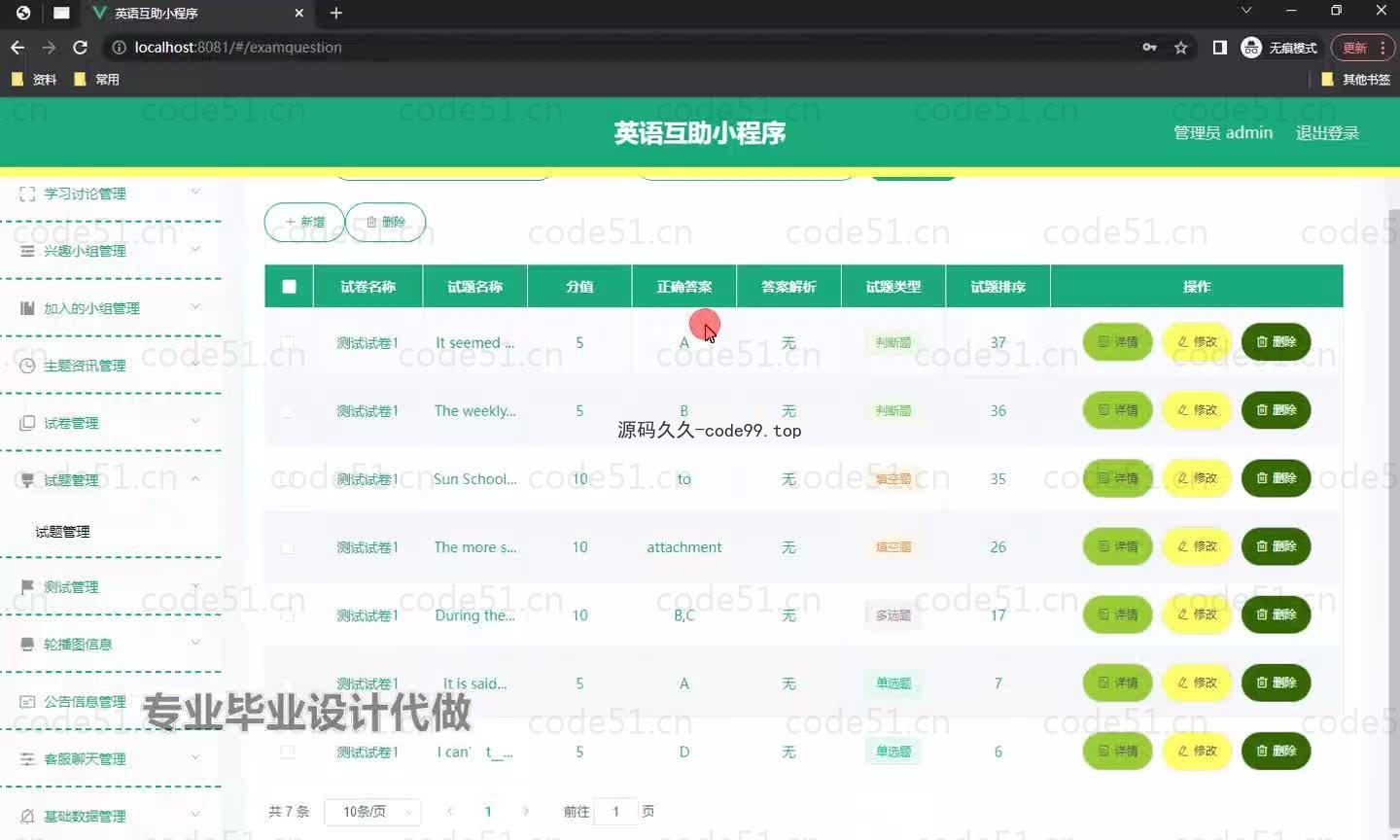Click the 前往 page number input field

click(615, 811)
